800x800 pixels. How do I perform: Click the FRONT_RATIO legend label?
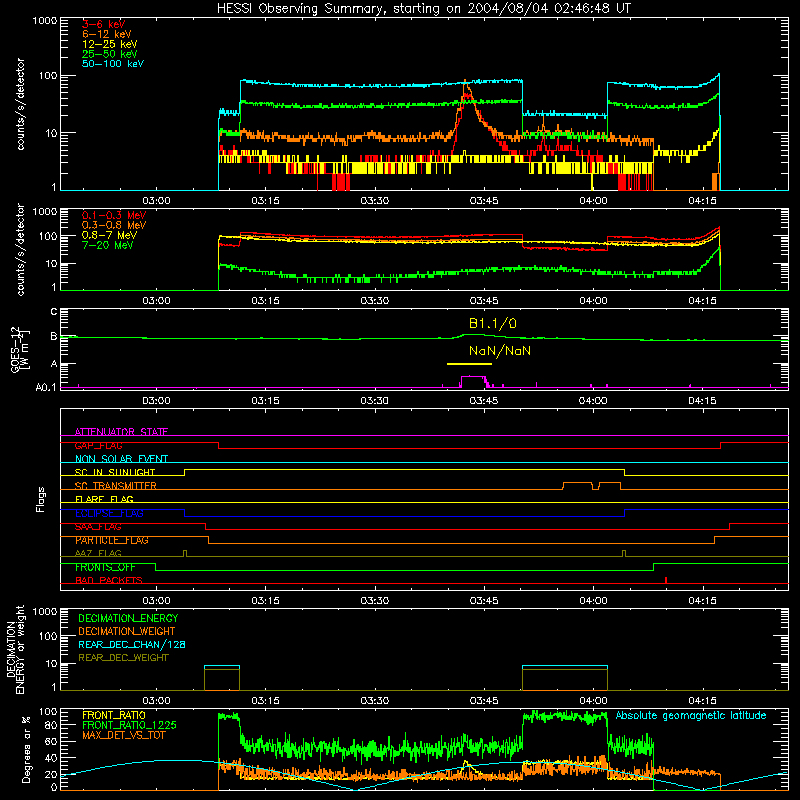tap(113, 715)
